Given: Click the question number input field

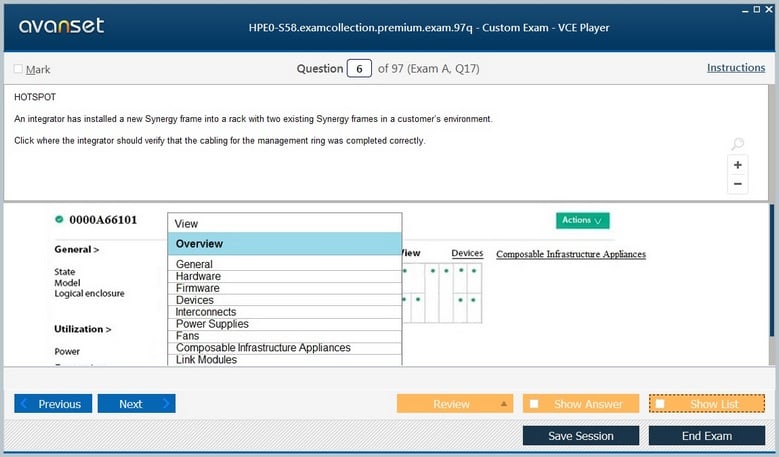Looking at the screenshot, I should 359,69.
